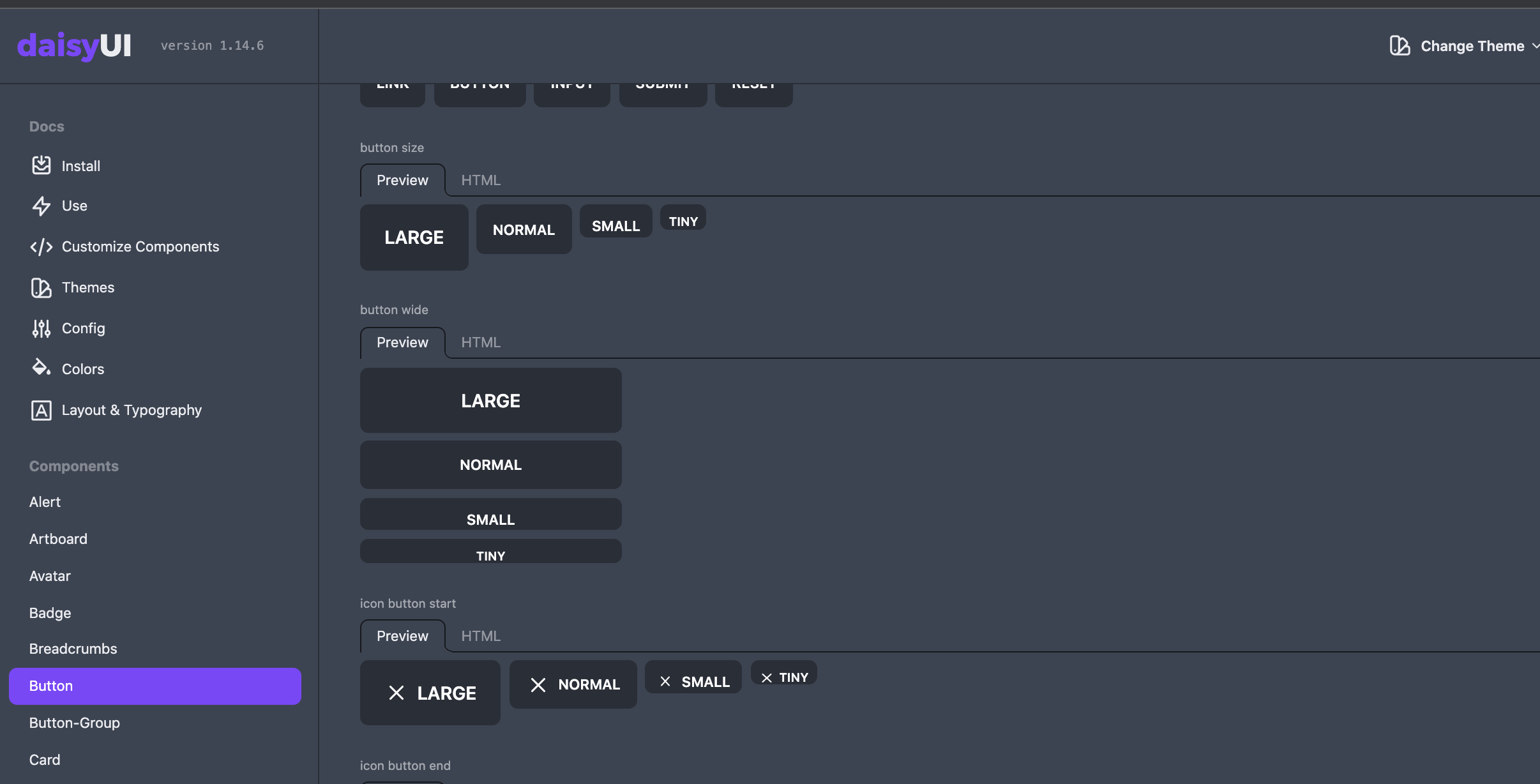The width and height of the screenshot is (1540, 784).
Task: Click the Config sliders icon
Action: pyautogui.click(x=42, y=329)
